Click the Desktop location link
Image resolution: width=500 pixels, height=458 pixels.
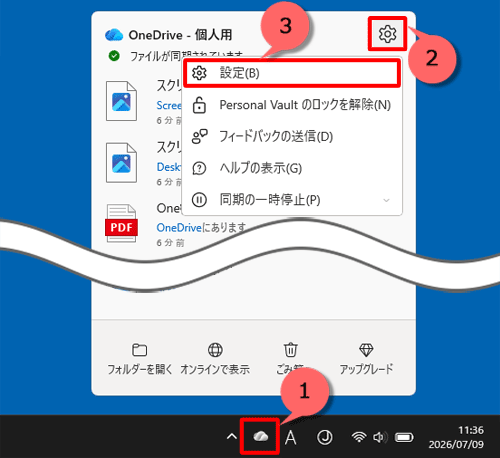(x=169, y=167)
